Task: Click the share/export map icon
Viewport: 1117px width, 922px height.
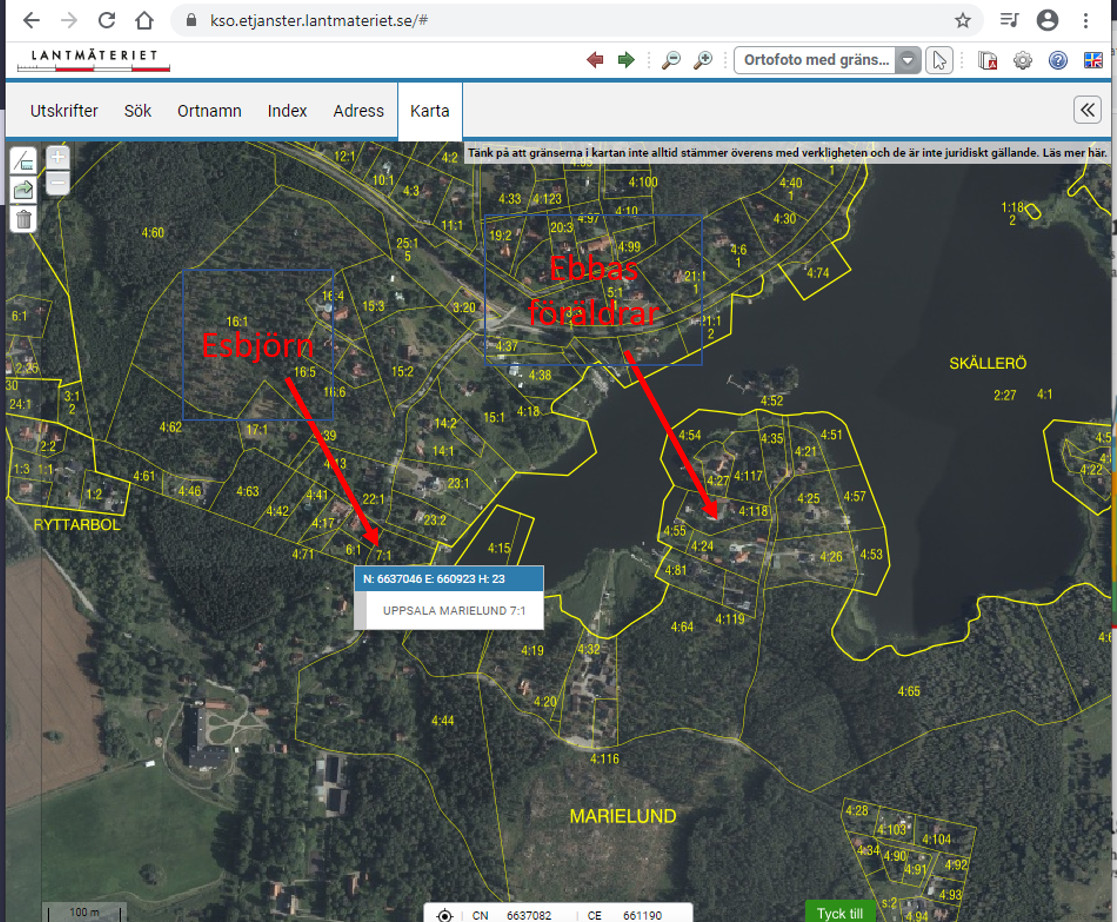Action: point(23,190)
